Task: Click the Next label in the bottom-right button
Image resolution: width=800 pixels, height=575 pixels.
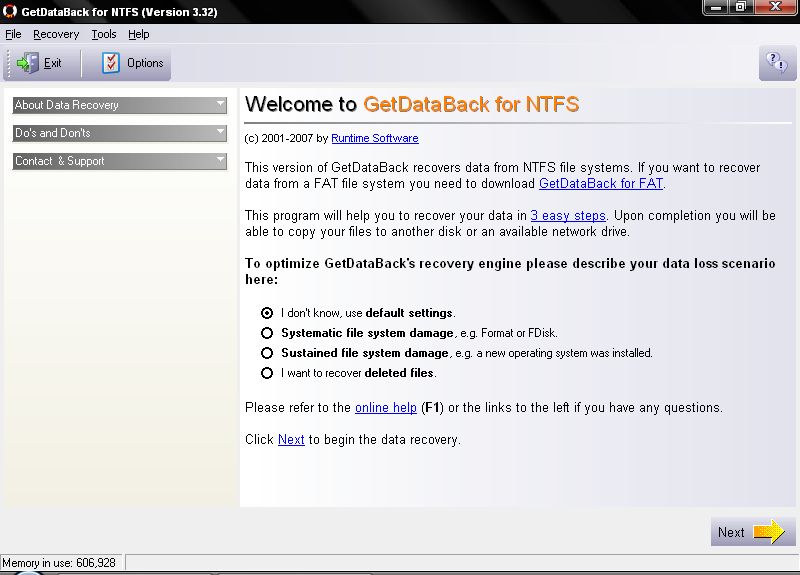Action: 731,533
